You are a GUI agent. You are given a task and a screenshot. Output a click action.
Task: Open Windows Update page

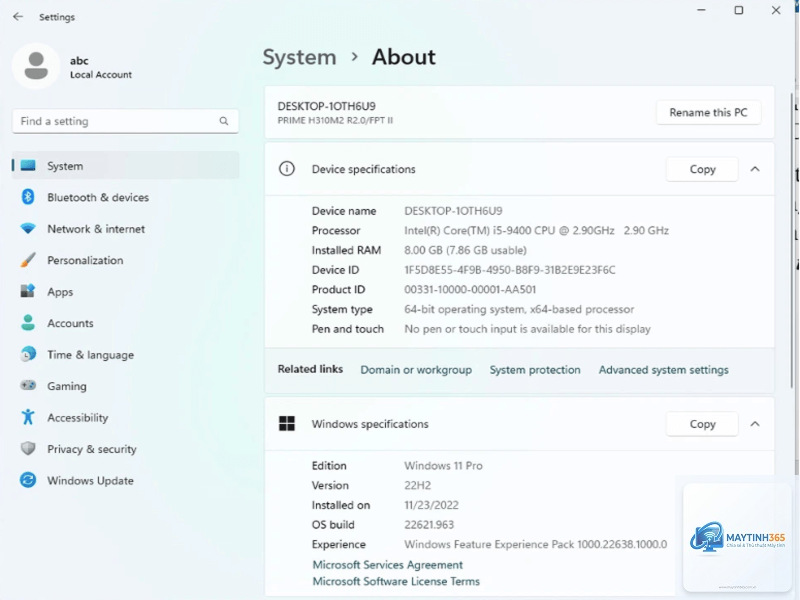tap(126, 481)
